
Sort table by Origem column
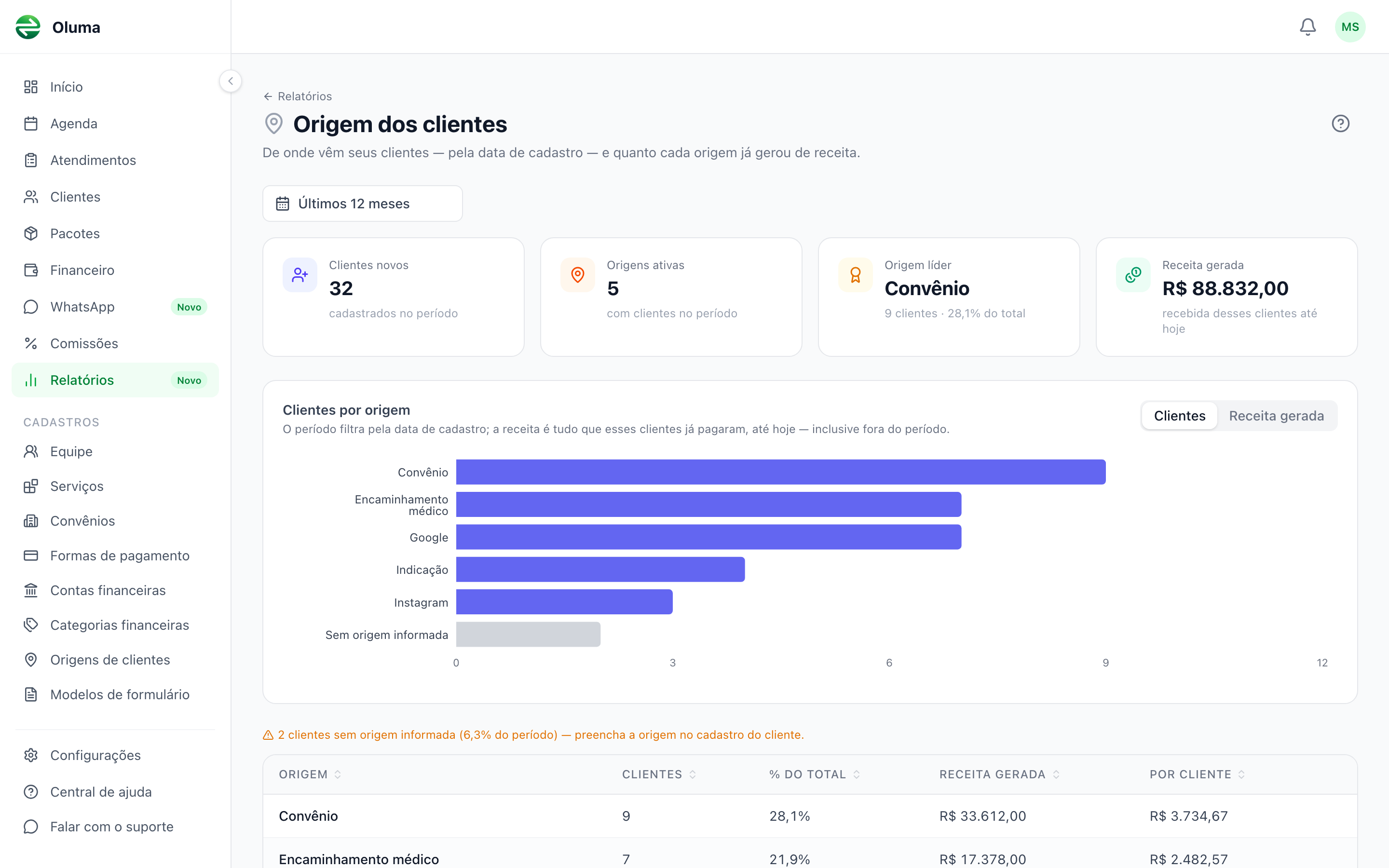310,774
